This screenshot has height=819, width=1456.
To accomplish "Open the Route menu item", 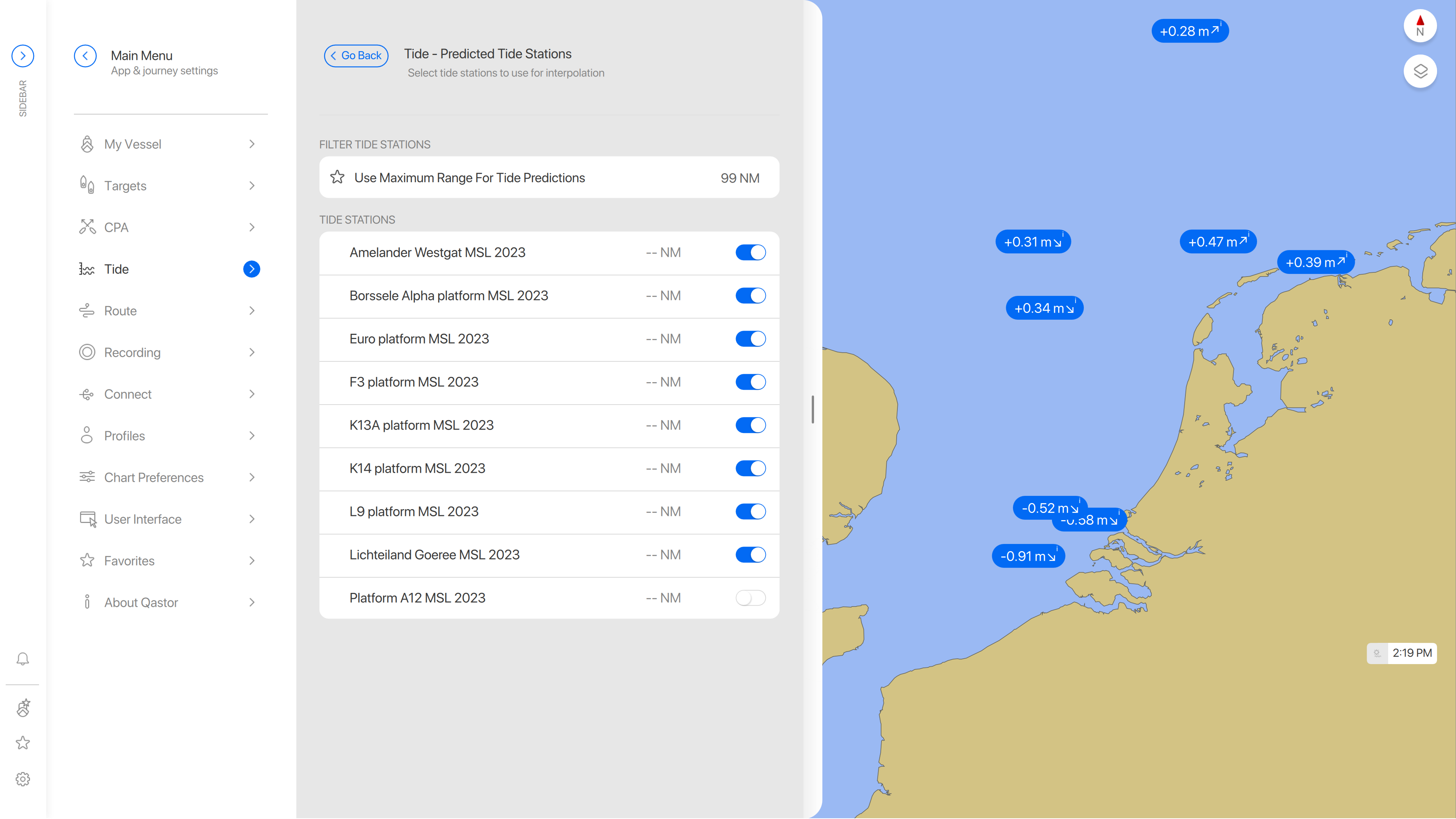I will [x=121, y=311].
